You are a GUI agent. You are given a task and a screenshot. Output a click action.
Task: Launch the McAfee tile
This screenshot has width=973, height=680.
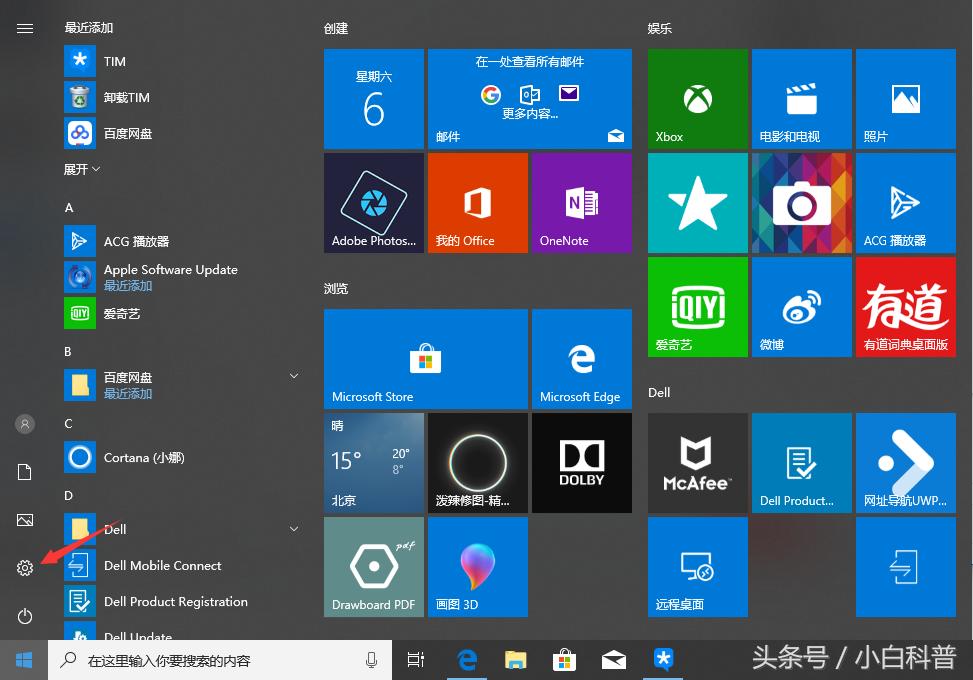pos(697,463)
